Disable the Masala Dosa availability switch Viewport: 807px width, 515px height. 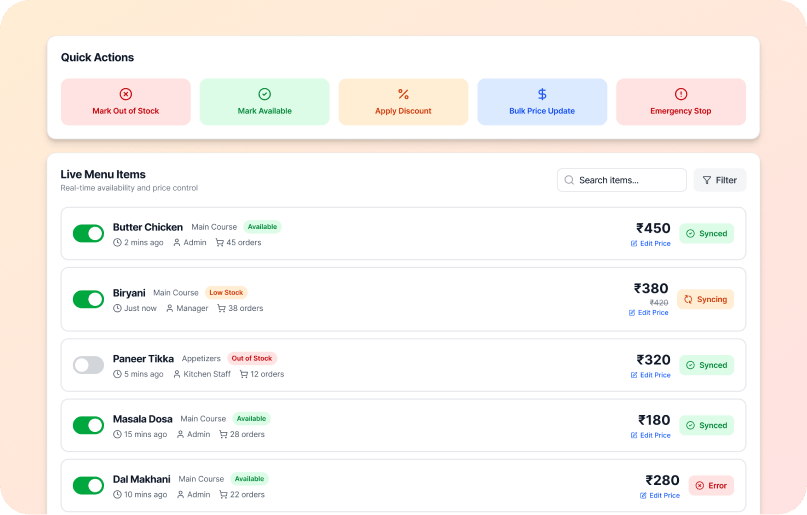[88, 425]
